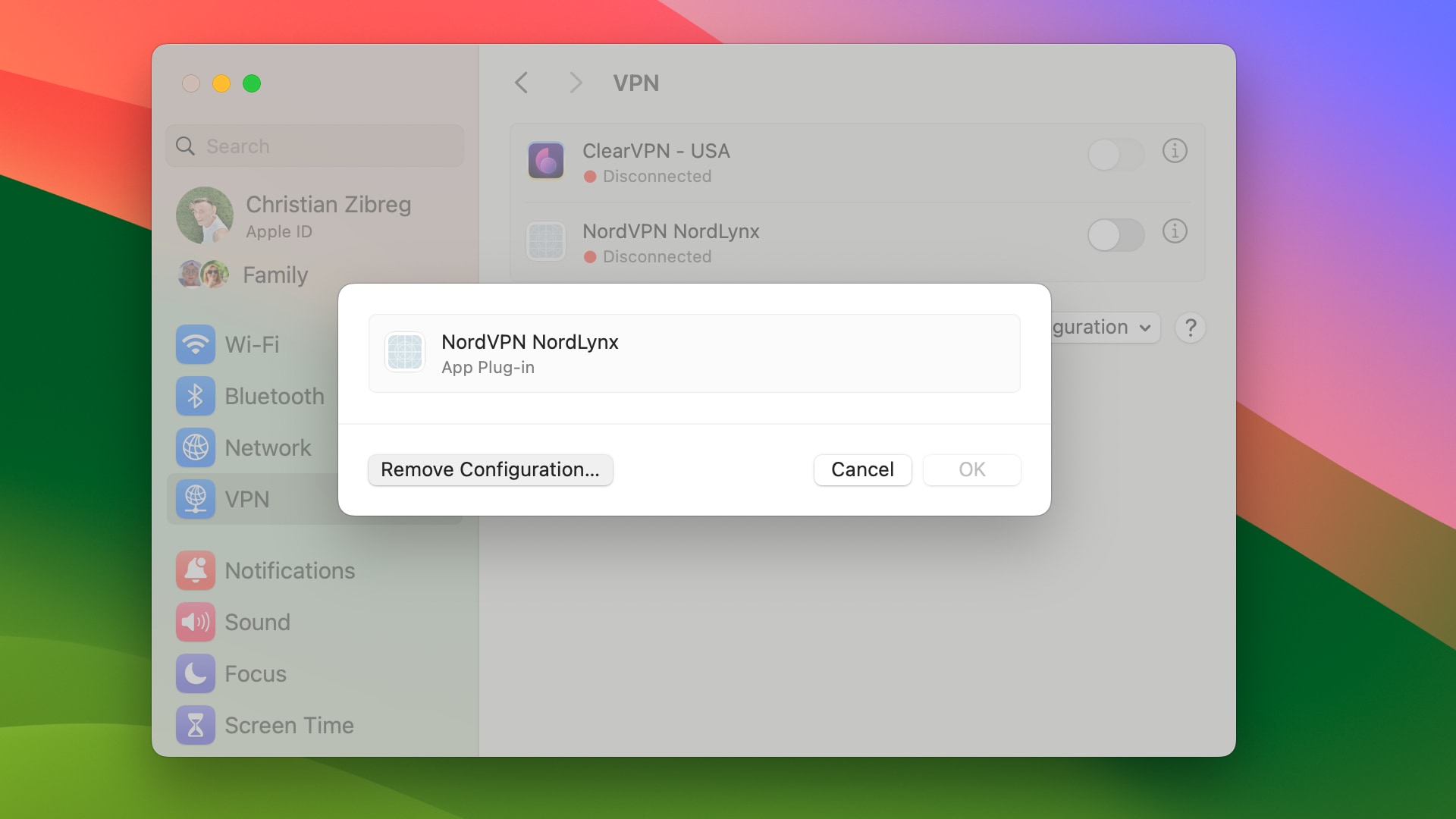Select VPN from the sidebar
Screen dimensions: 1456x819
click(248, 498)
